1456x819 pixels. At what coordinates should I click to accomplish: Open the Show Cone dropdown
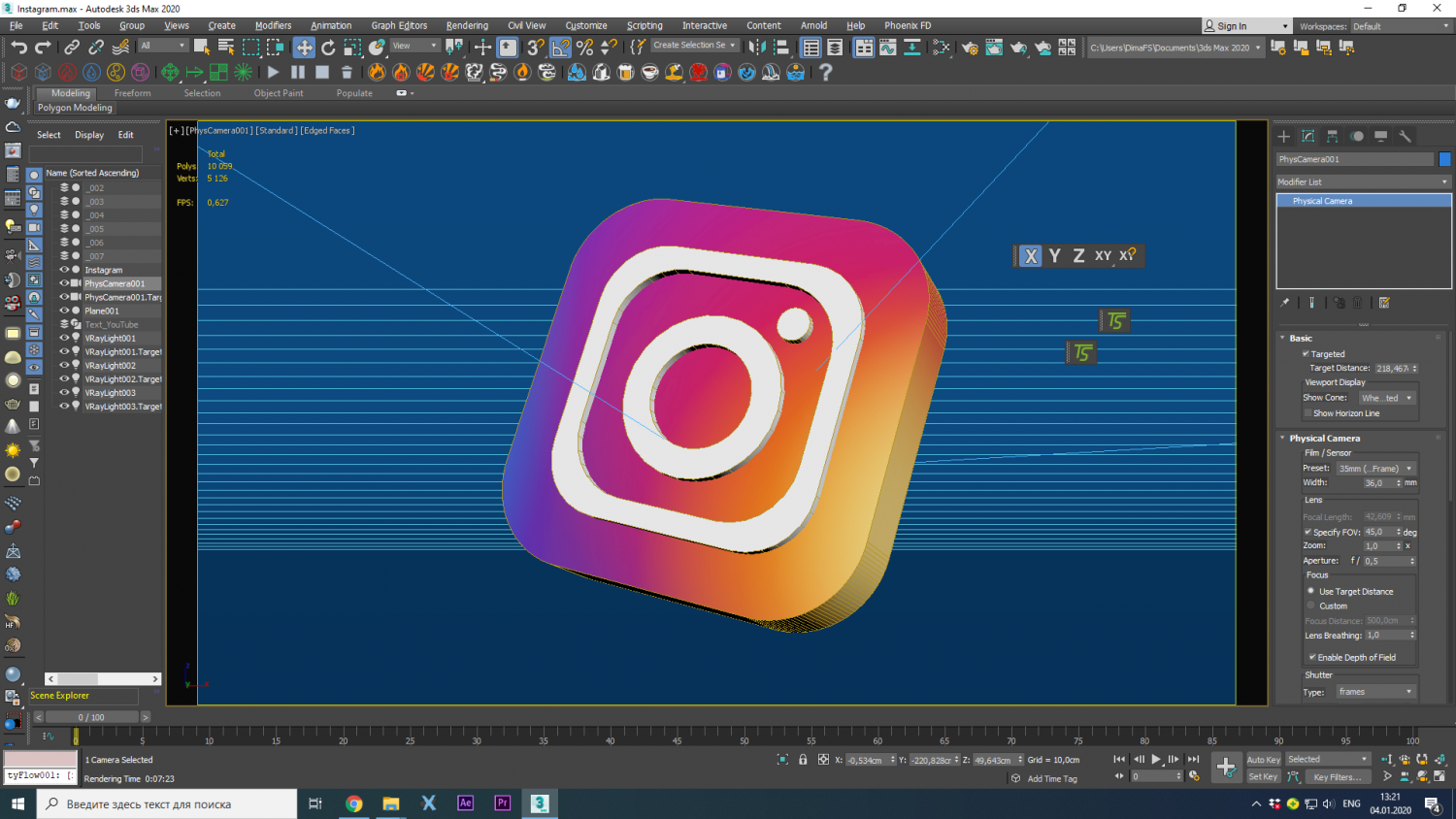click(x=1386, y=398)
